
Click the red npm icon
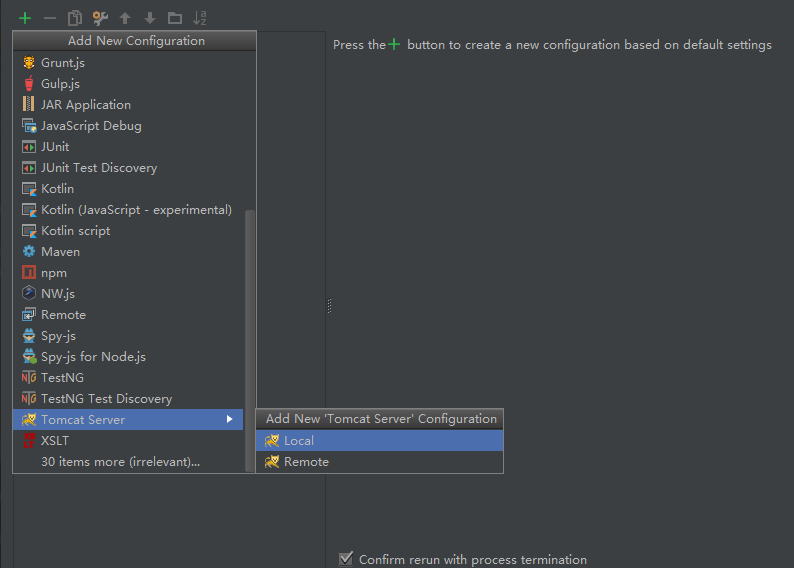tap(29, 273)
